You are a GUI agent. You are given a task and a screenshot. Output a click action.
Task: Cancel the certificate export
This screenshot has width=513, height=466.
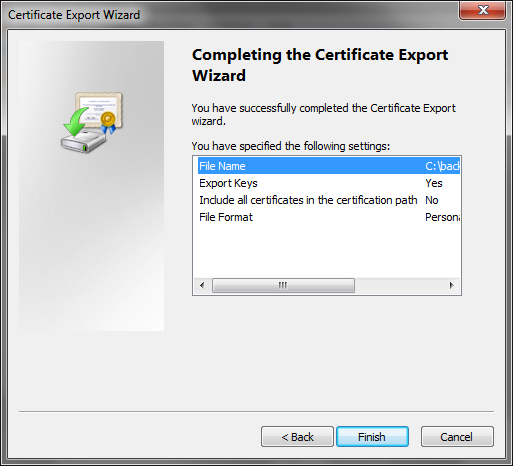click(x=457, y=437)
